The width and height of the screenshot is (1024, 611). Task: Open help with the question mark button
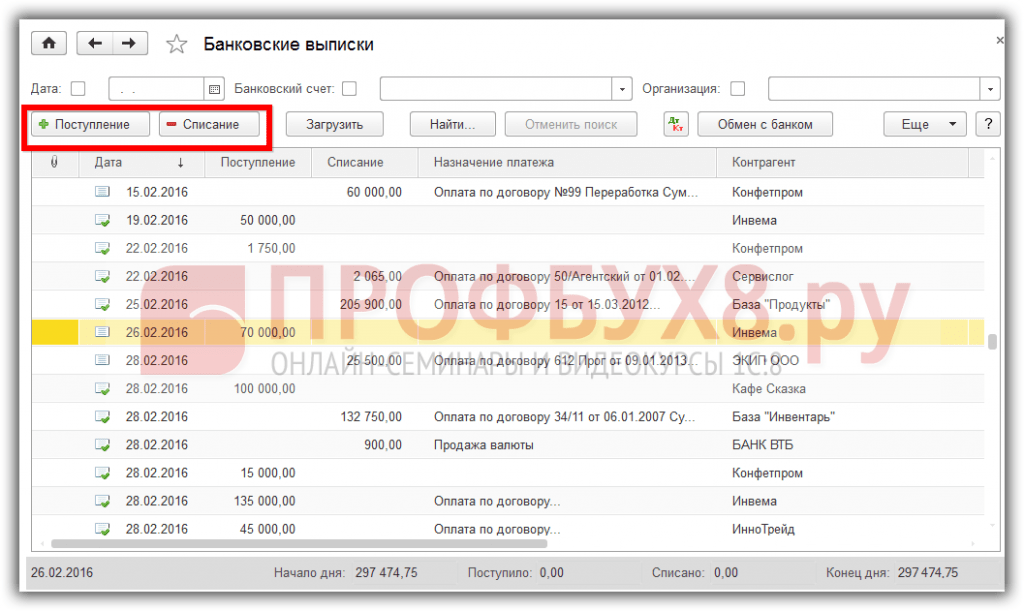pos(988,124)
